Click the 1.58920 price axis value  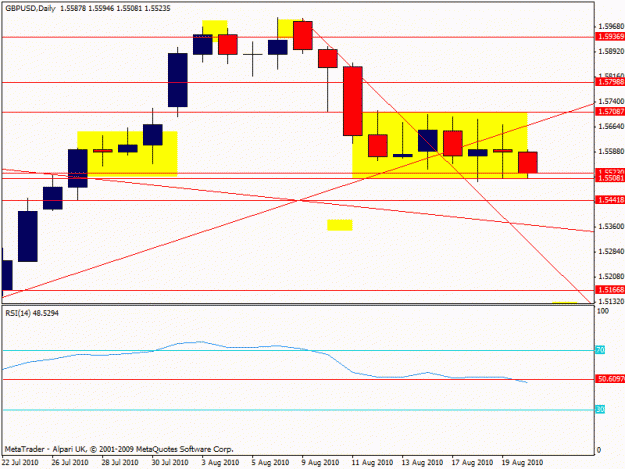(611, 51)
